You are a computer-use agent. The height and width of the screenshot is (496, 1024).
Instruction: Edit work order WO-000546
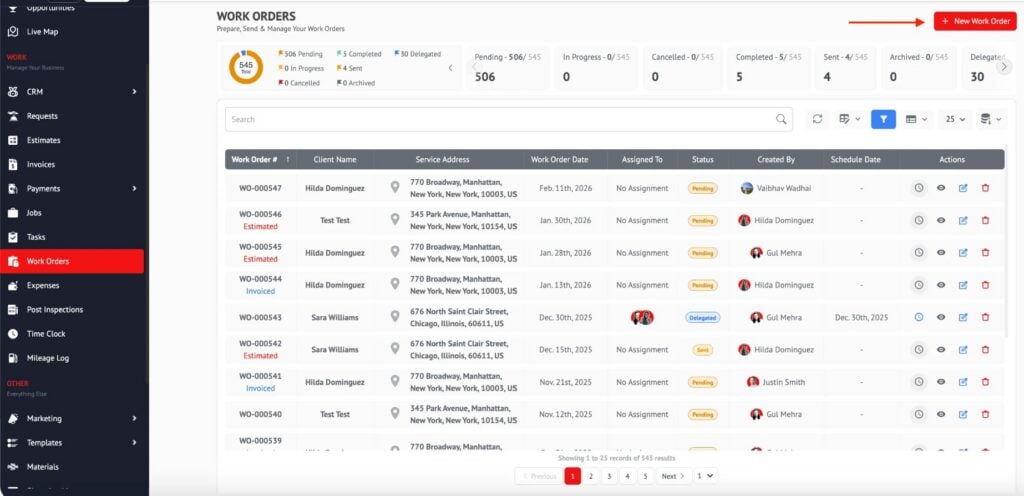tap(963, 221)
